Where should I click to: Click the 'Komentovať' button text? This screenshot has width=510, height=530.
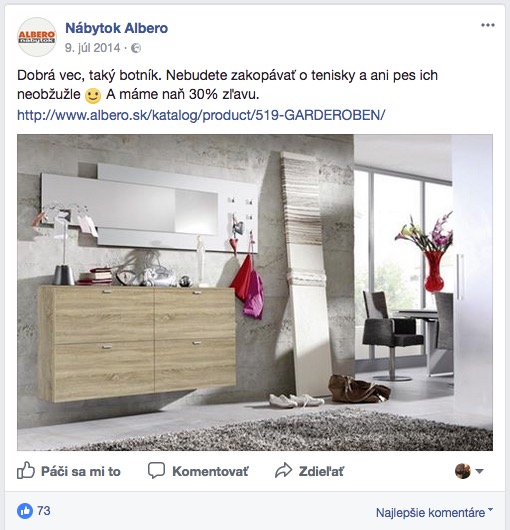click(210, 471)
